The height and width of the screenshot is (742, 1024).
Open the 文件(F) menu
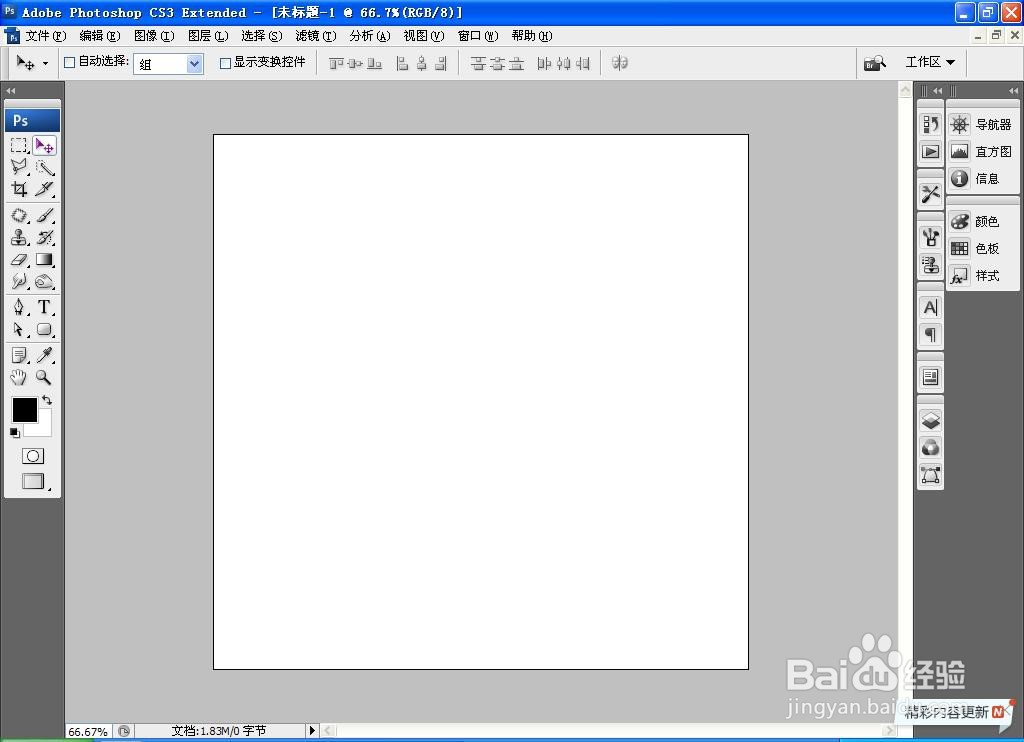point(46,36)
